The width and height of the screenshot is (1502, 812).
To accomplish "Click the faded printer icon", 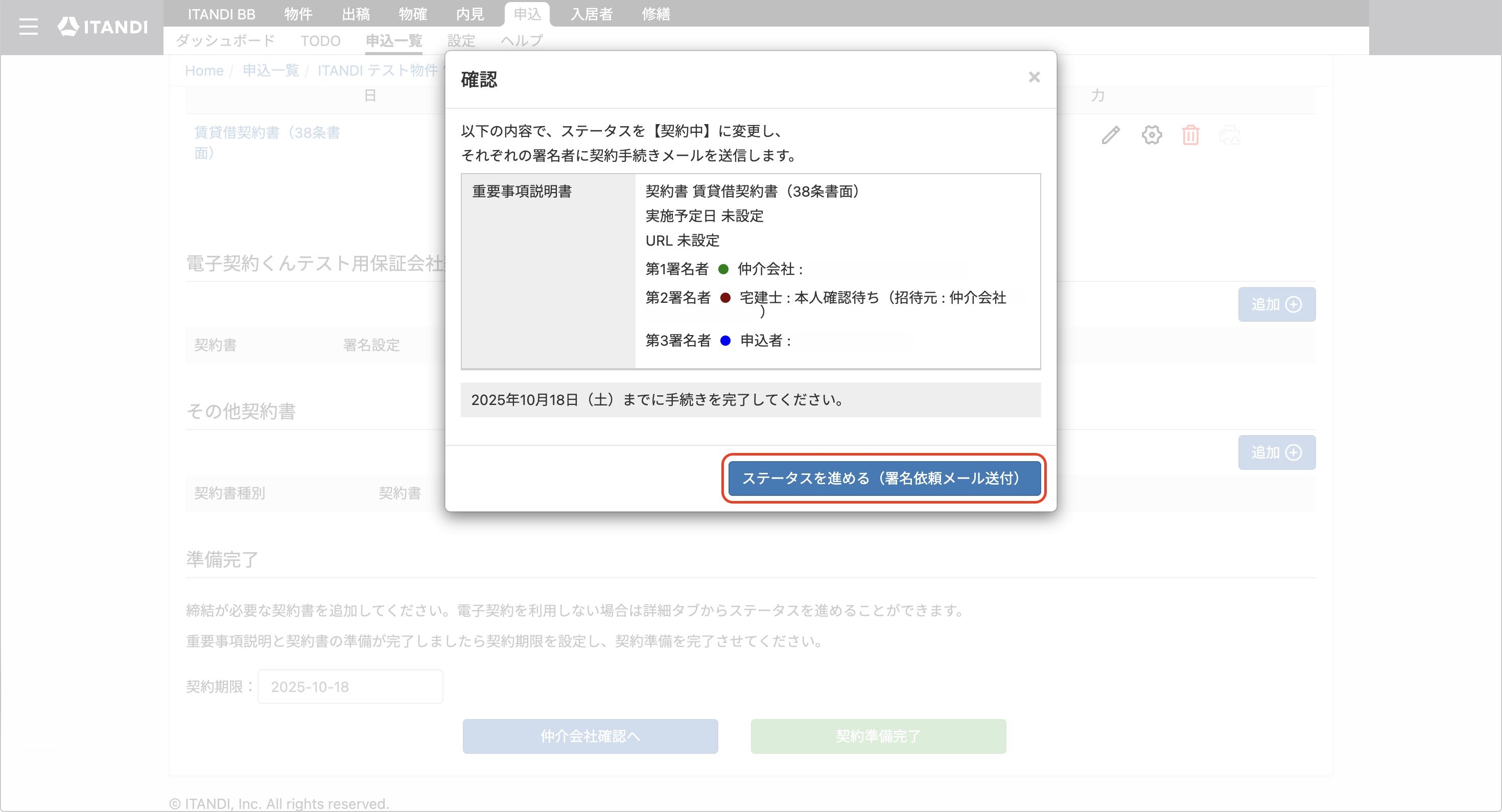I will 1230,135.
